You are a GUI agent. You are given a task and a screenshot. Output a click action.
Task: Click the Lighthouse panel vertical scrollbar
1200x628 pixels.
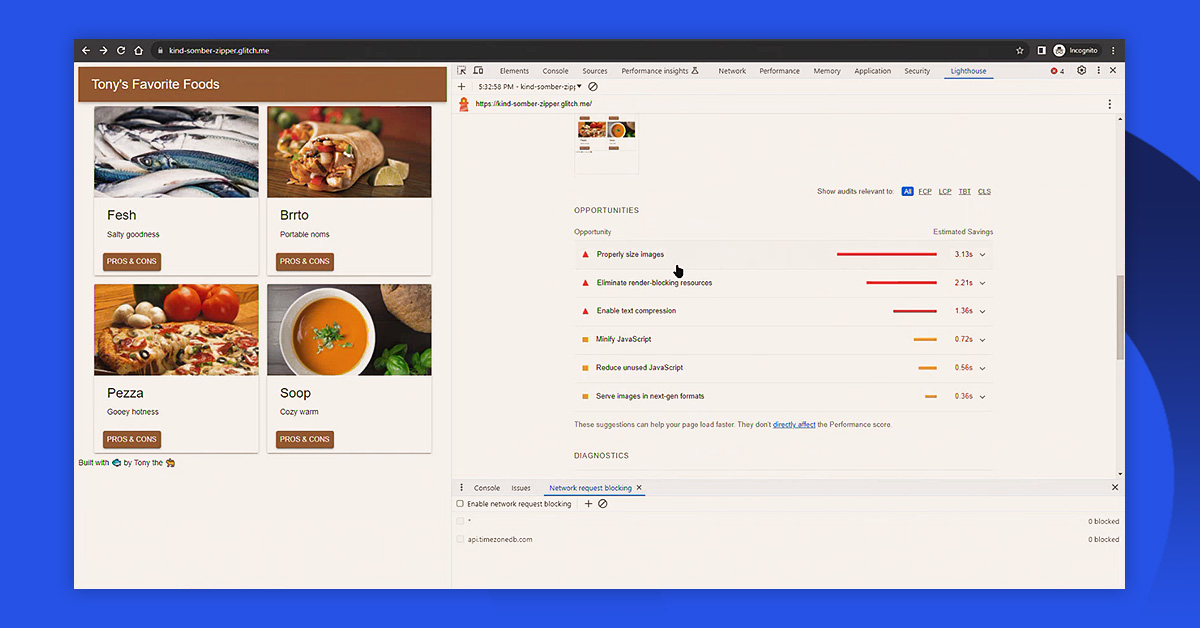click(1120, 320)
